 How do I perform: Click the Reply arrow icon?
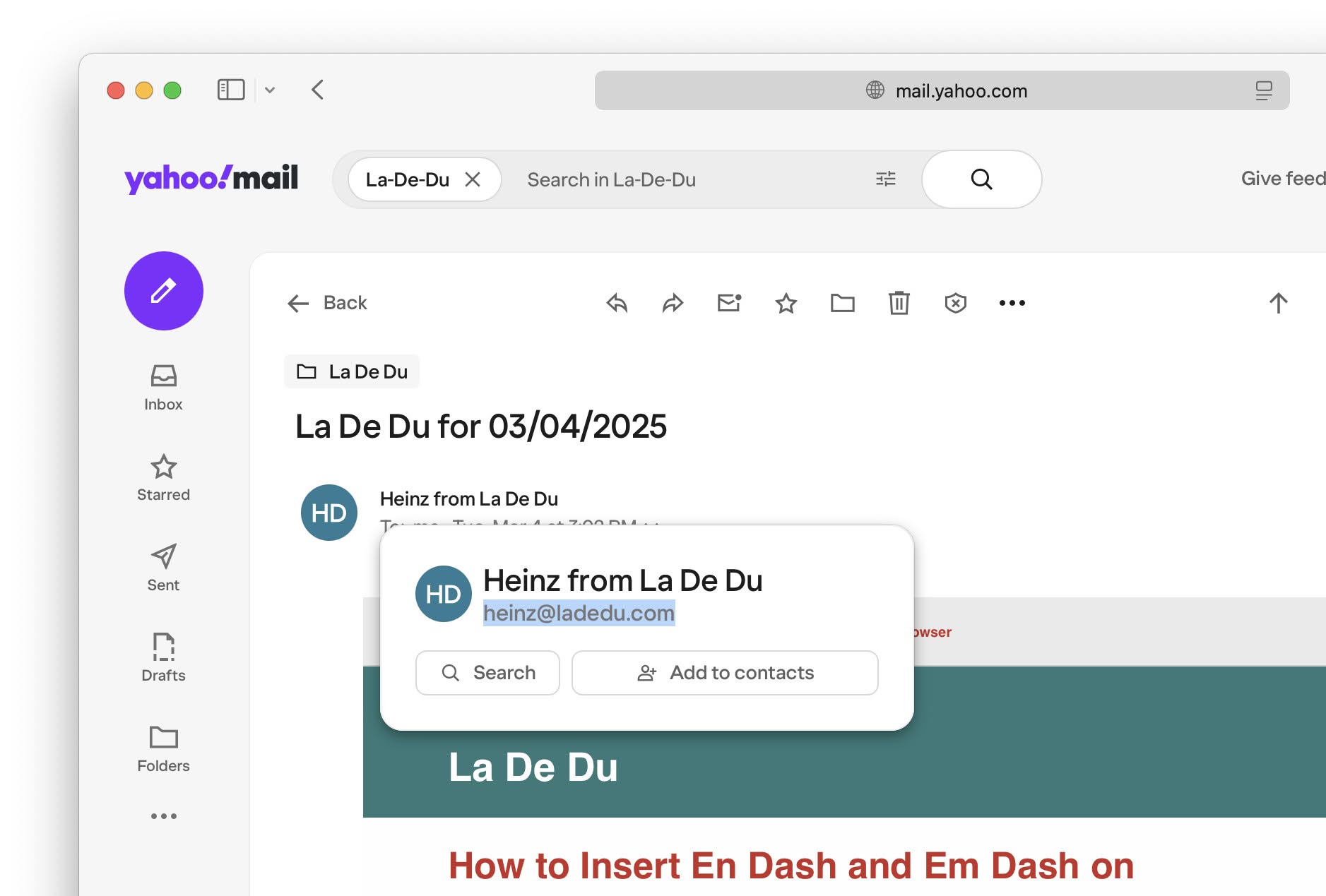[617, 304]
